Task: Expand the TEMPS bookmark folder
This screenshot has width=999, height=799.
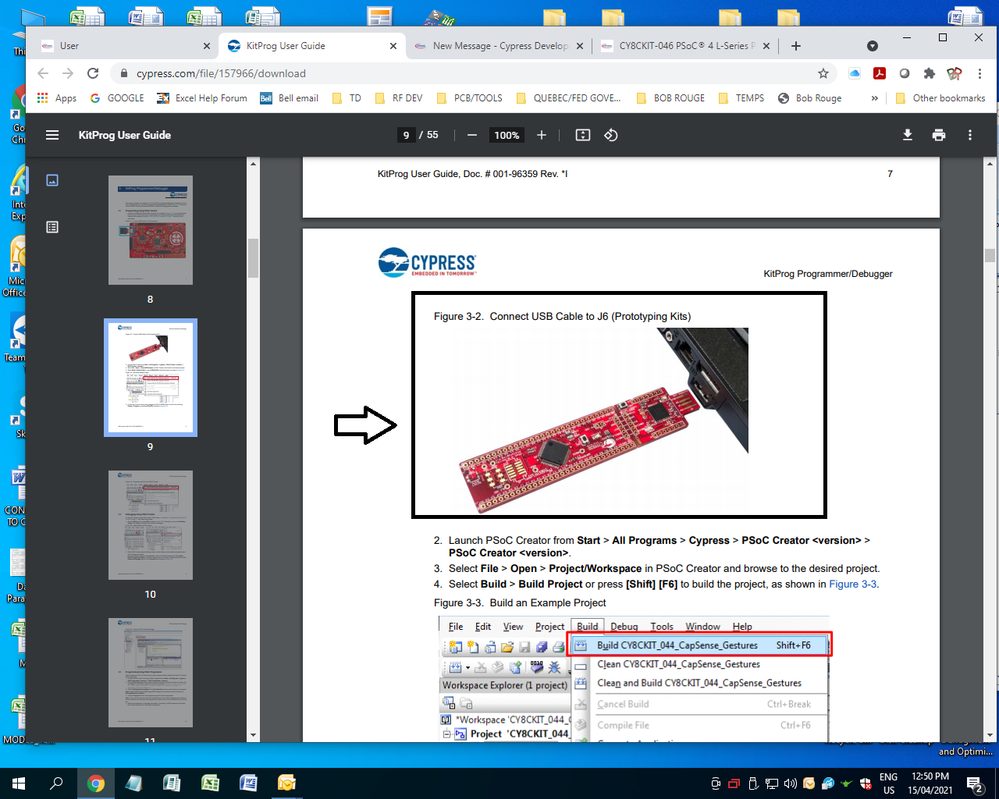Action: (x=742, y=98)
